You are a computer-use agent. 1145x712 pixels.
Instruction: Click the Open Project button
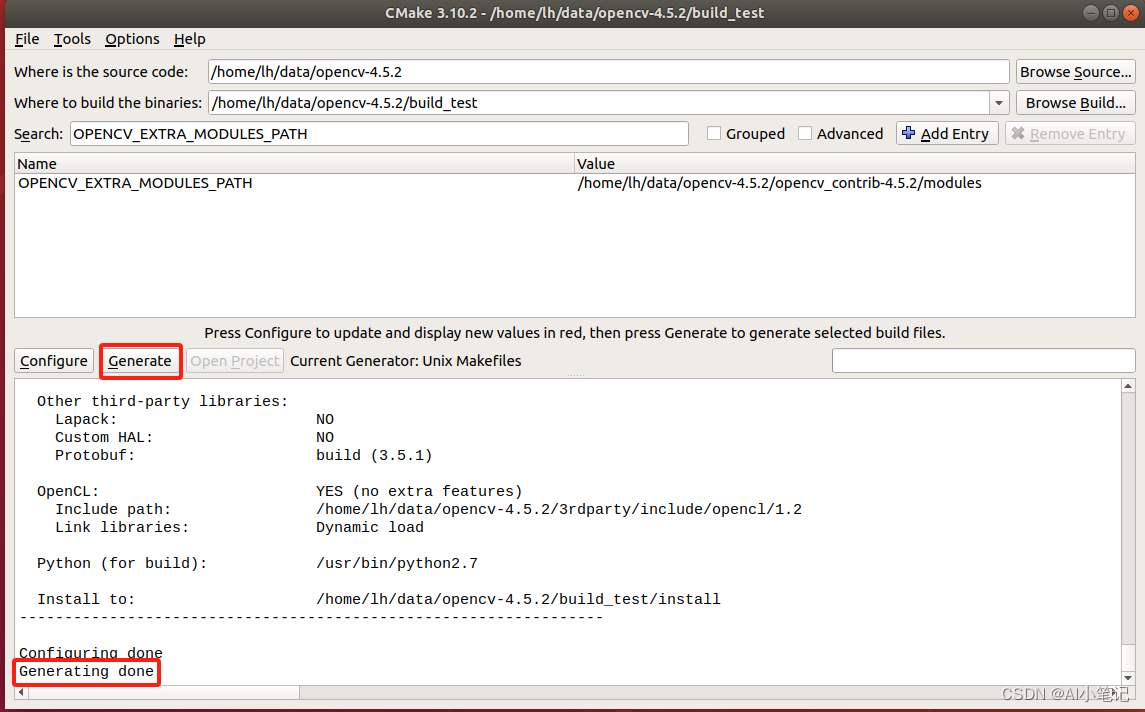[234, 361]
